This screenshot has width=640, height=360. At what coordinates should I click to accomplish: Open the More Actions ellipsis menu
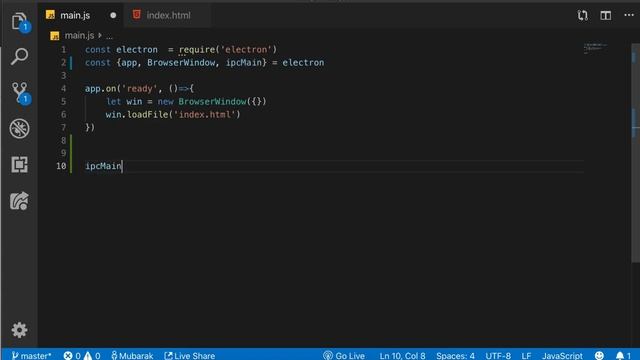pyautogui.click(x=629, y=15)
